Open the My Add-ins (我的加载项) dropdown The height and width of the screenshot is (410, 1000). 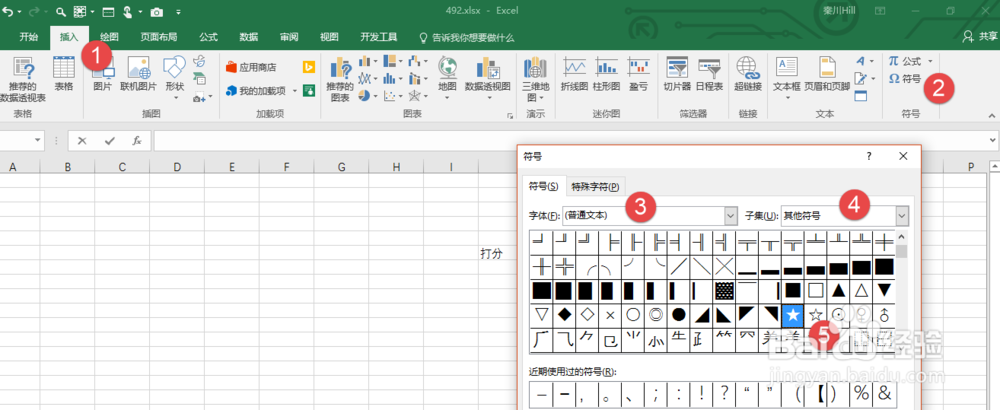[295, 91]
